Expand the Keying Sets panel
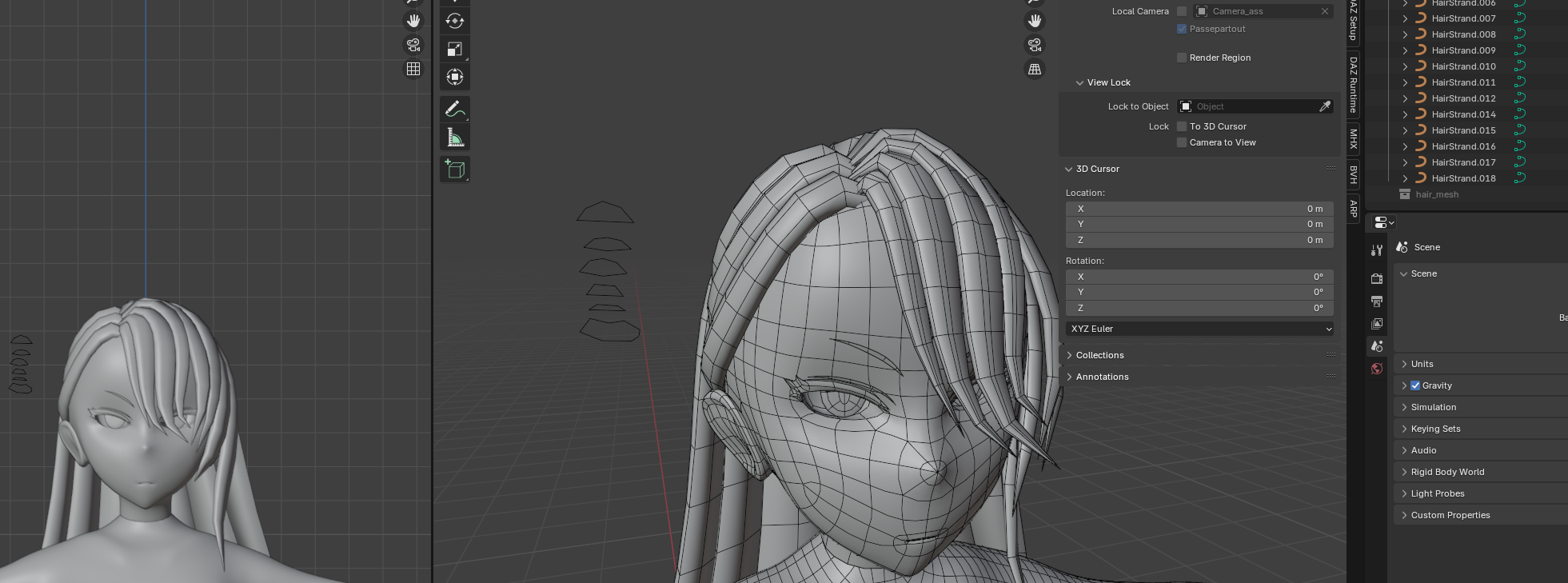 (x=1404, y=429)
